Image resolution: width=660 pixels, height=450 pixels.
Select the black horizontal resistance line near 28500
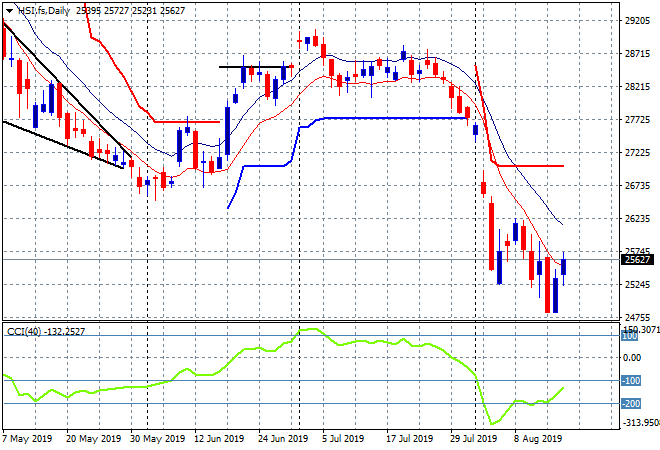(256, 67)
